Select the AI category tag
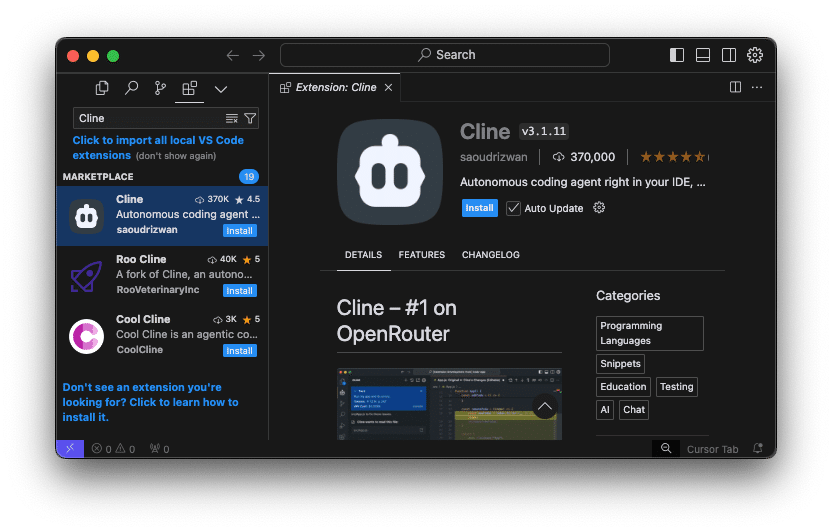 coord(605,410)
